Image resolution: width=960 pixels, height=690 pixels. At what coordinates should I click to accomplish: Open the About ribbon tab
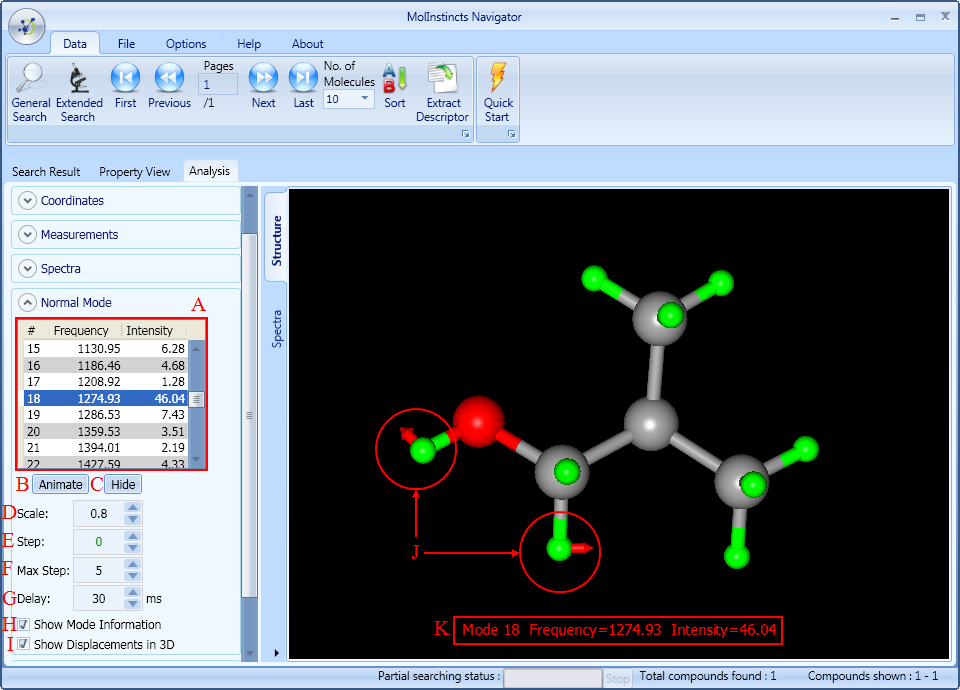[307, 43]
